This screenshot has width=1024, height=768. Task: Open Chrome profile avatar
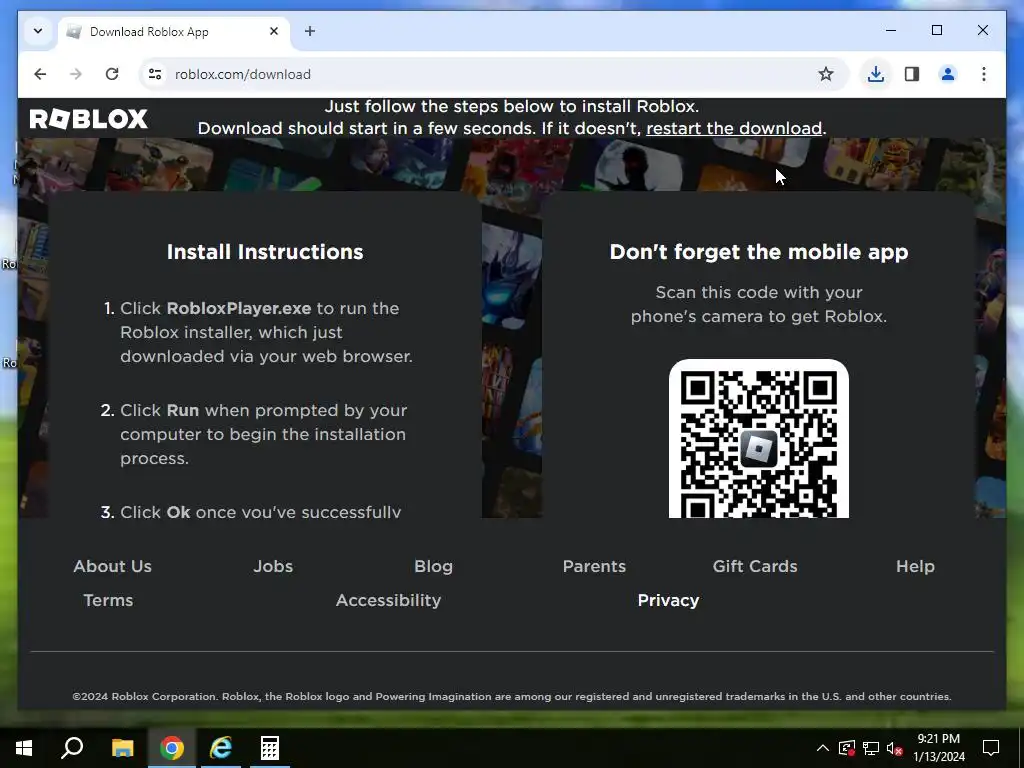(948, 74)
